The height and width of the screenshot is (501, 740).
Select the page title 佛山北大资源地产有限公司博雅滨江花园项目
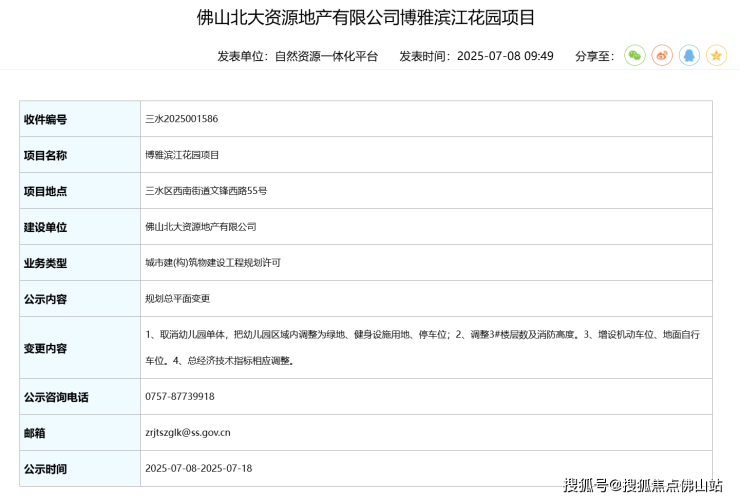click(x=366, y=17)
